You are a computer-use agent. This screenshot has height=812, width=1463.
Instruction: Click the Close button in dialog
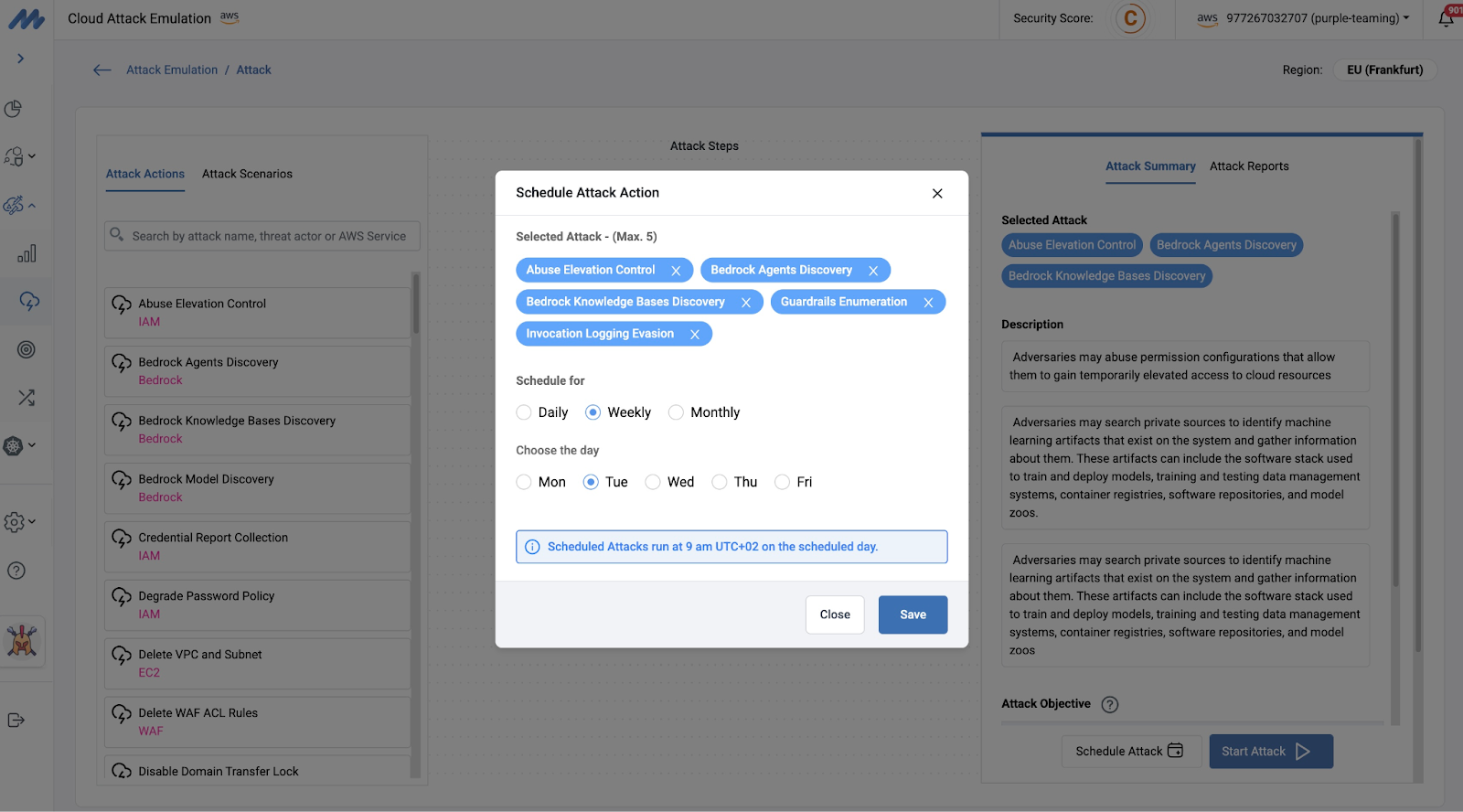pyautogui.click(x=835, y=614)
